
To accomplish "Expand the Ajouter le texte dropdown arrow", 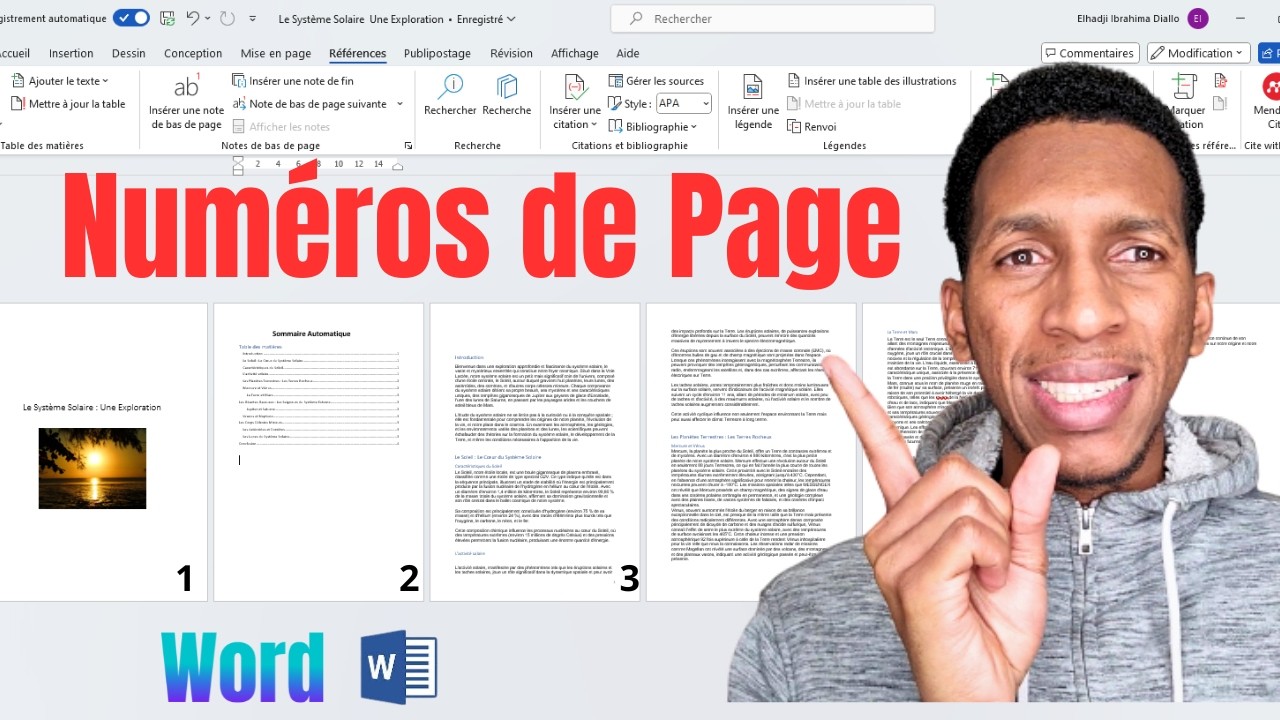I will (106, 81).
